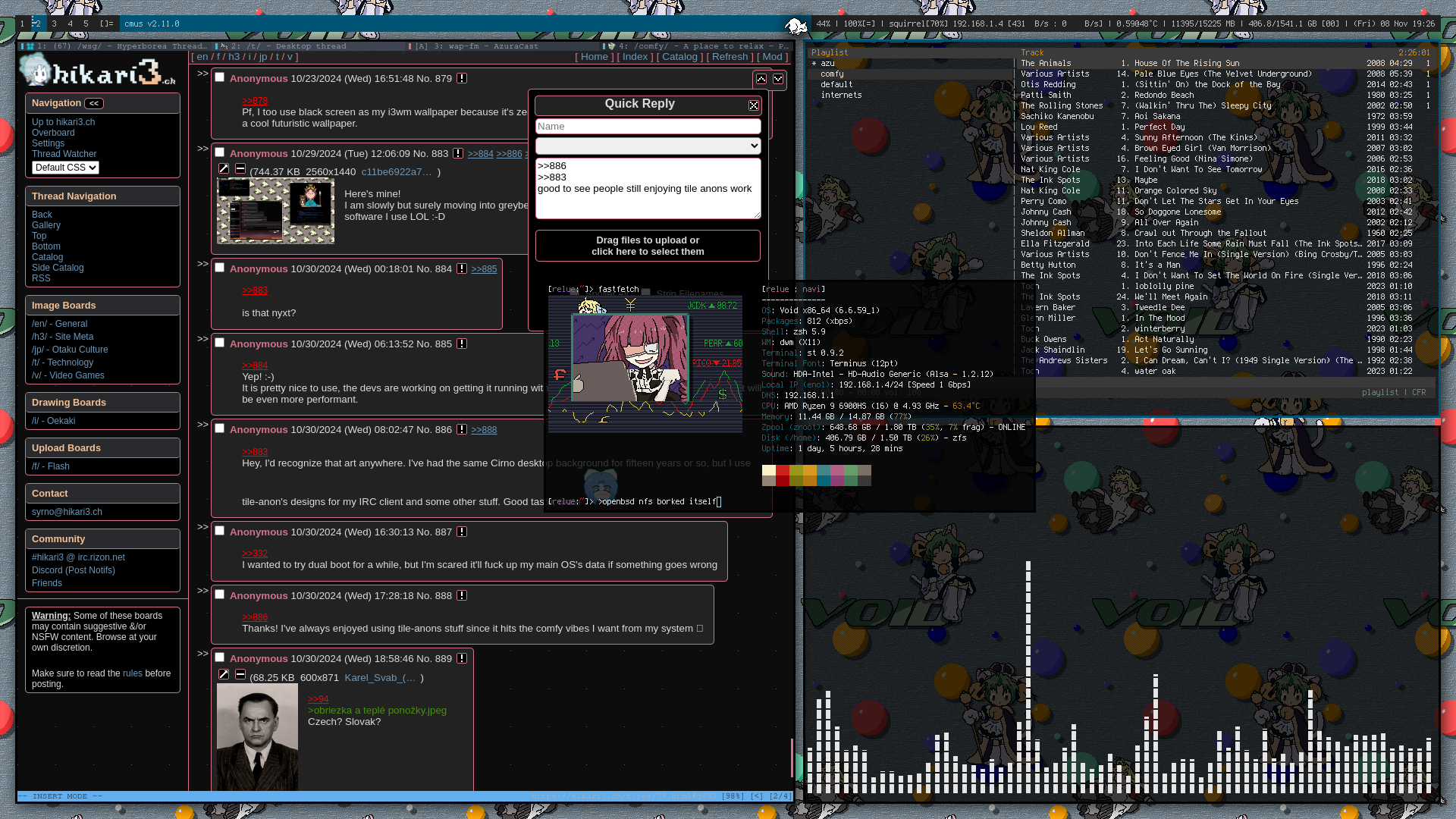This screenshot has width=1456, height=819.
Task: Click report icon on post No. 885
Action: 461,344
